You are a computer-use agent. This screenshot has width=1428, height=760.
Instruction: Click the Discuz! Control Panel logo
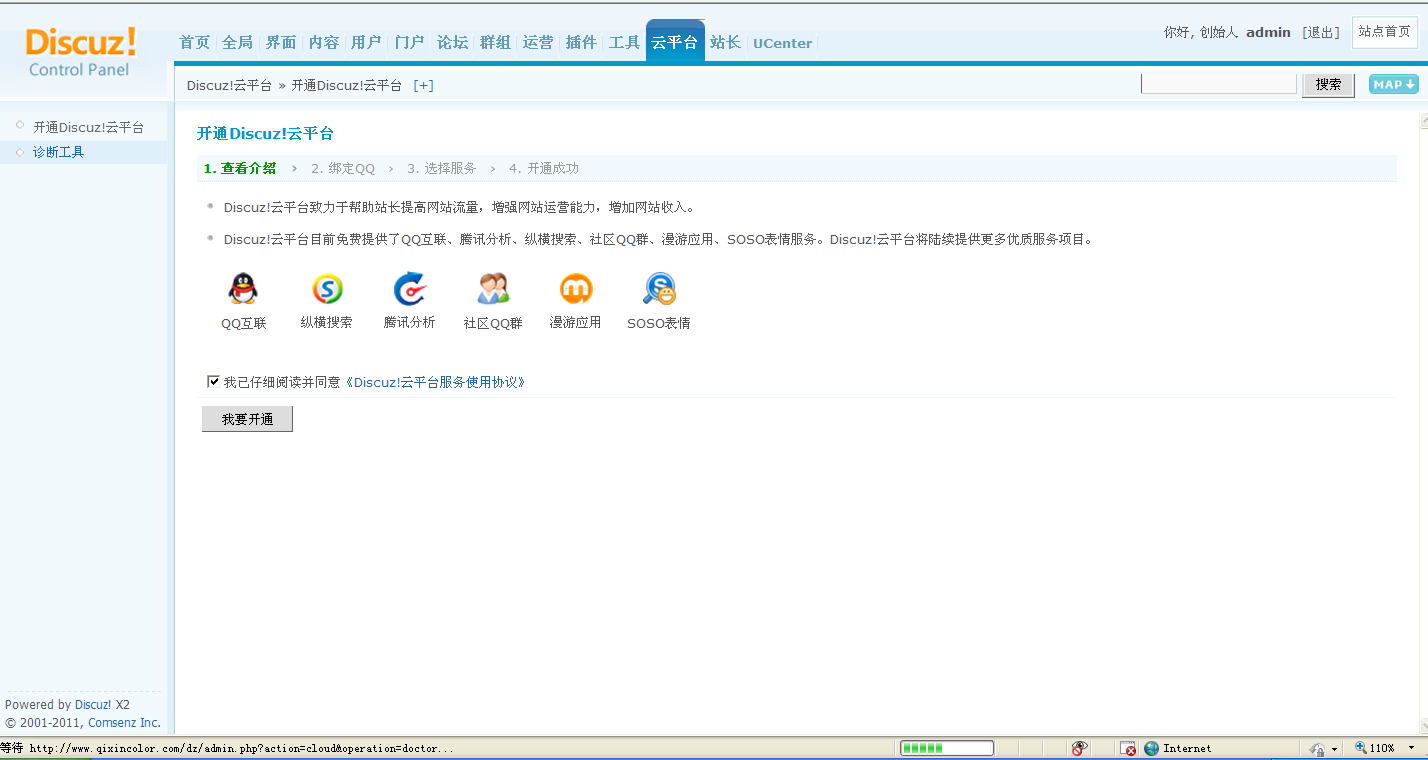tap(81, 52)
